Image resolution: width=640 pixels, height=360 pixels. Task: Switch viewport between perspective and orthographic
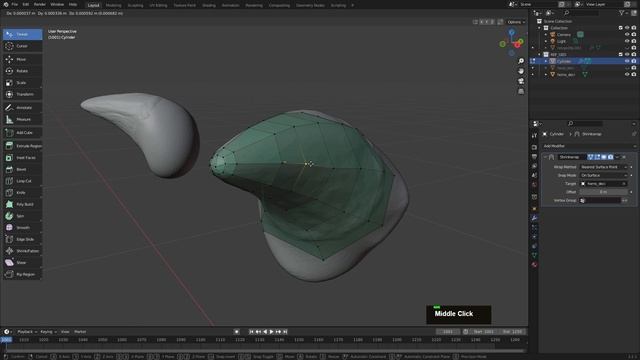click(x=521, y=91)
